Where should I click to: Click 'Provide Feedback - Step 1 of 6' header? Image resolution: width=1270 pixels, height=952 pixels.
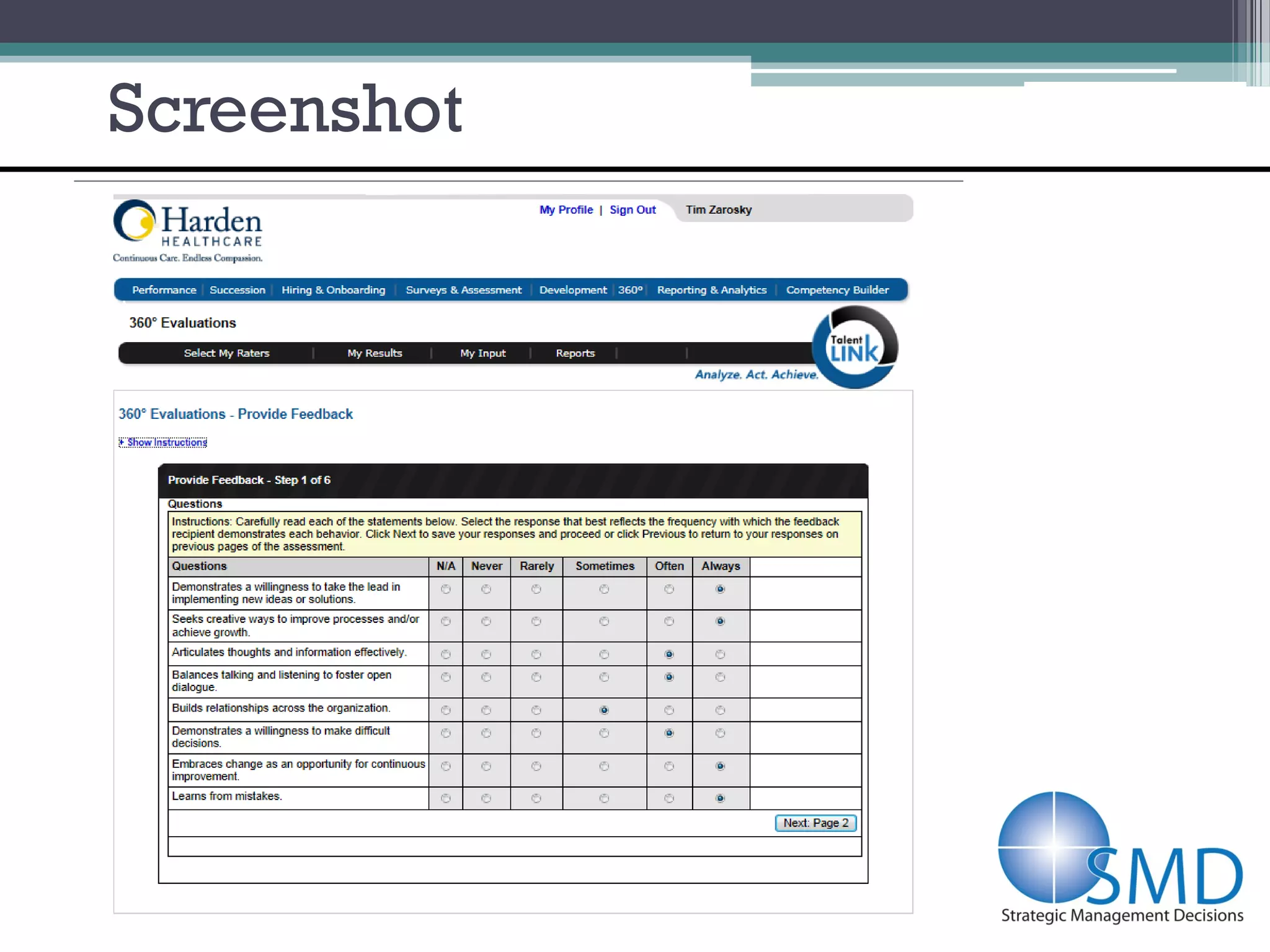coord(249,480)
